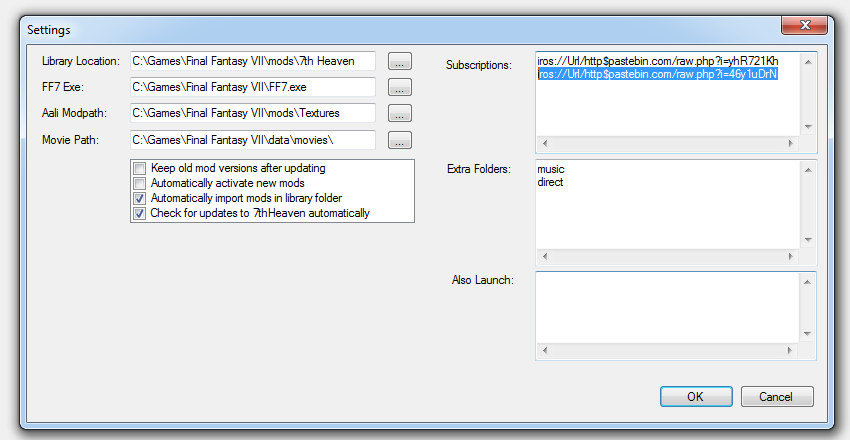Click the FF7 Exe path field
This screenshot has height=440, width=850.
coord(253,87)
